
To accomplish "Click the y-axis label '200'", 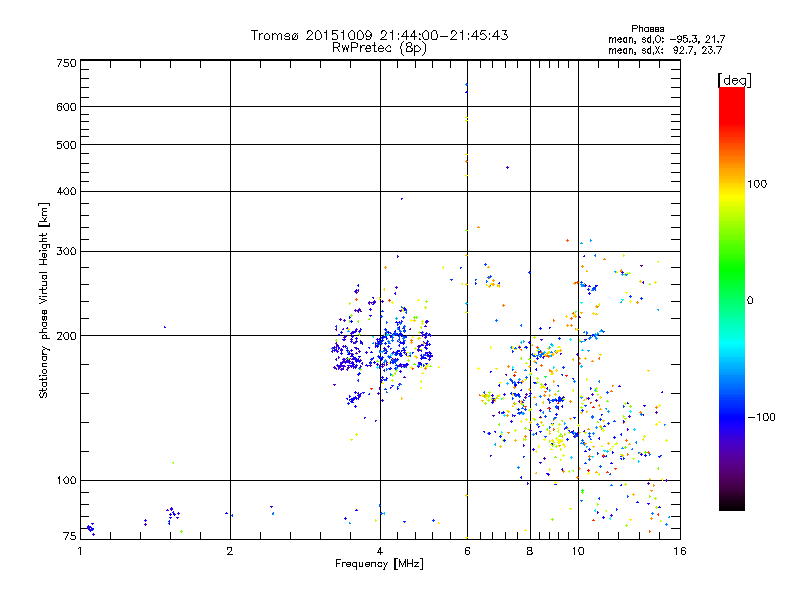I will pos(66,336).
